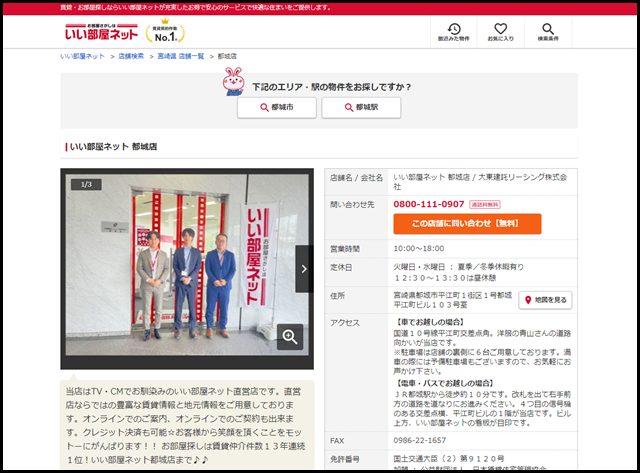Viewport: 640px width, 473px height.
Task: Click the 【車でお越しの場合】 heading
Action: click(429, 322)
